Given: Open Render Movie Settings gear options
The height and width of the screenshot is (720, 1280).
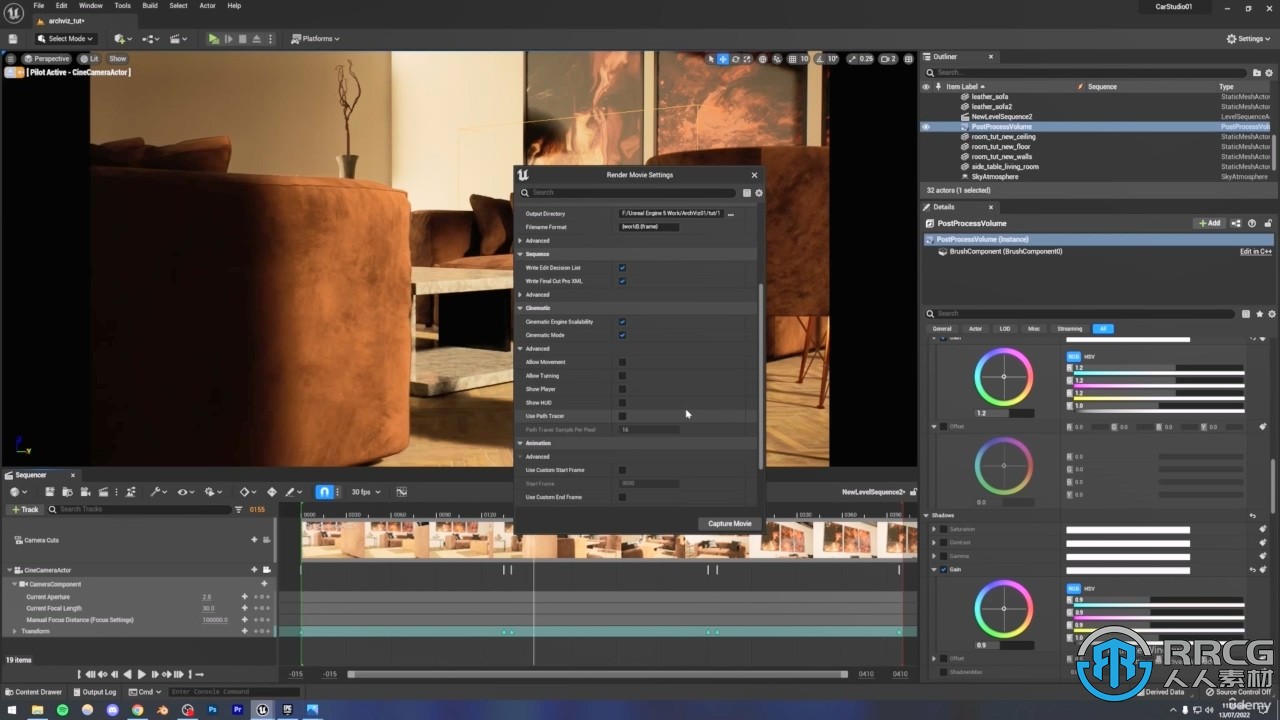Looking at the screenshot, I should click(759, 193).
